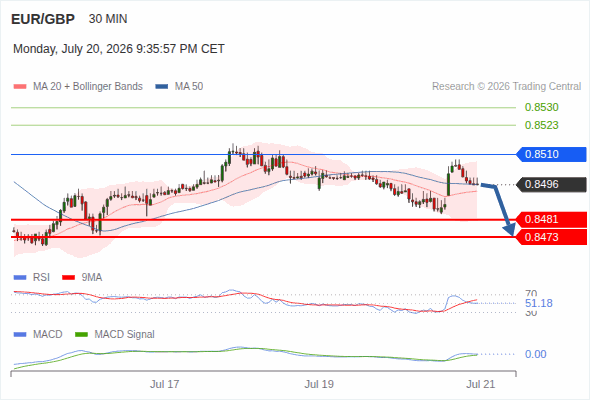Image resolution: width=590 pixels, height=400 pixels.
Task: Click the MACD value 0.00
Action: (x=536, y=354)
